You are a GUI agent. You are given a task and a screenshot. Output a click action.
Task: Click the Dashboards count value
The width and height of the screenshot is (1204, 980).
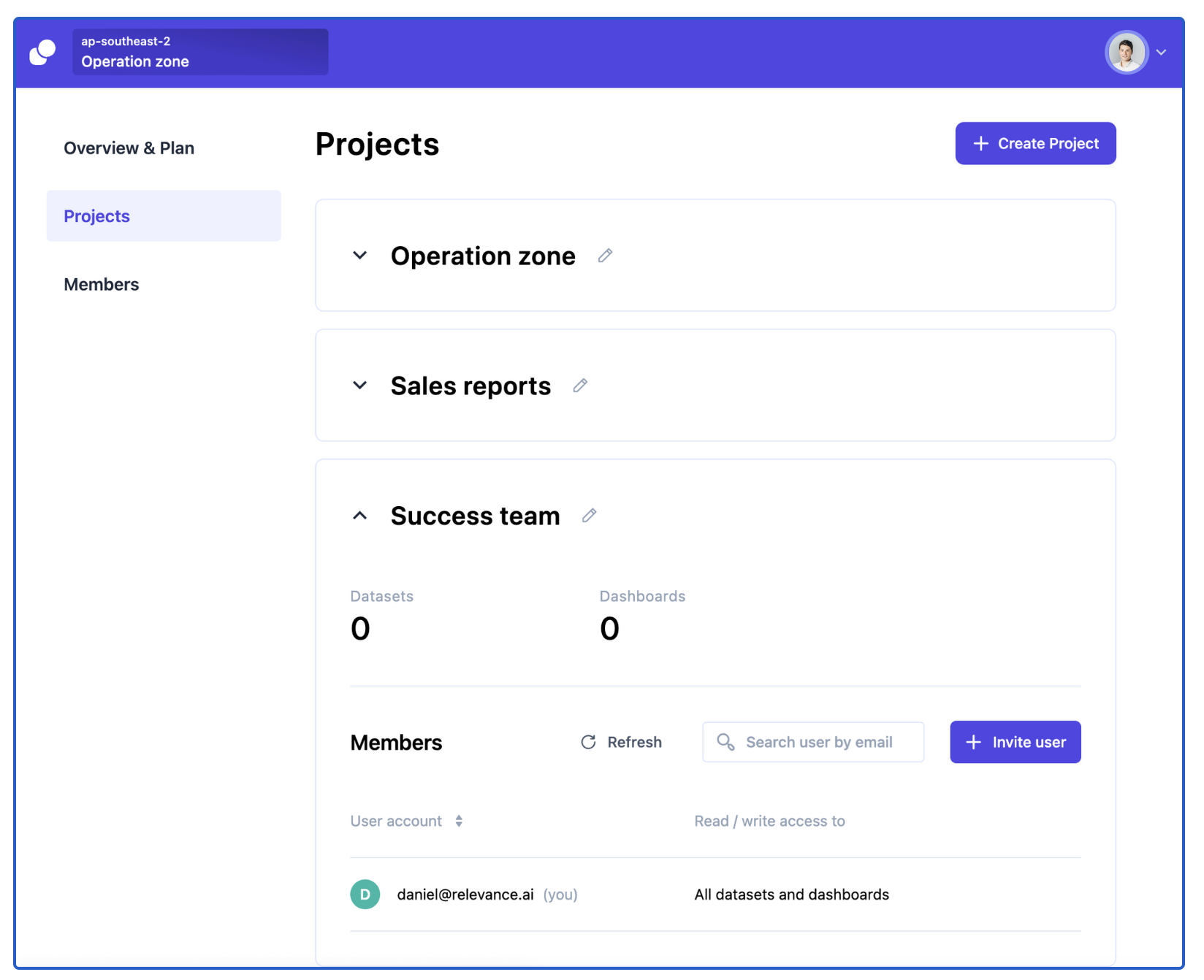(610, 629)
